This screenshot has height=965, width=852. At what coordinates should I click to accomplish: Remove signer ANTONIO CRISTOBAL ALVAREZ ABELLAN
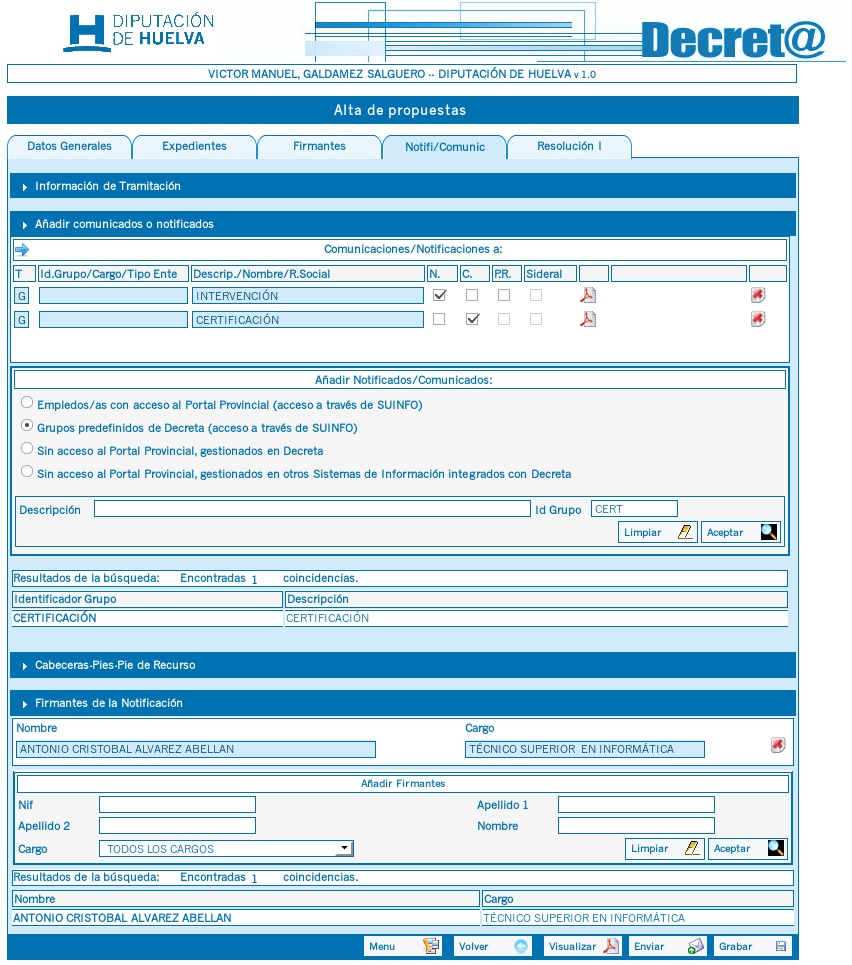tap(778, 745)
